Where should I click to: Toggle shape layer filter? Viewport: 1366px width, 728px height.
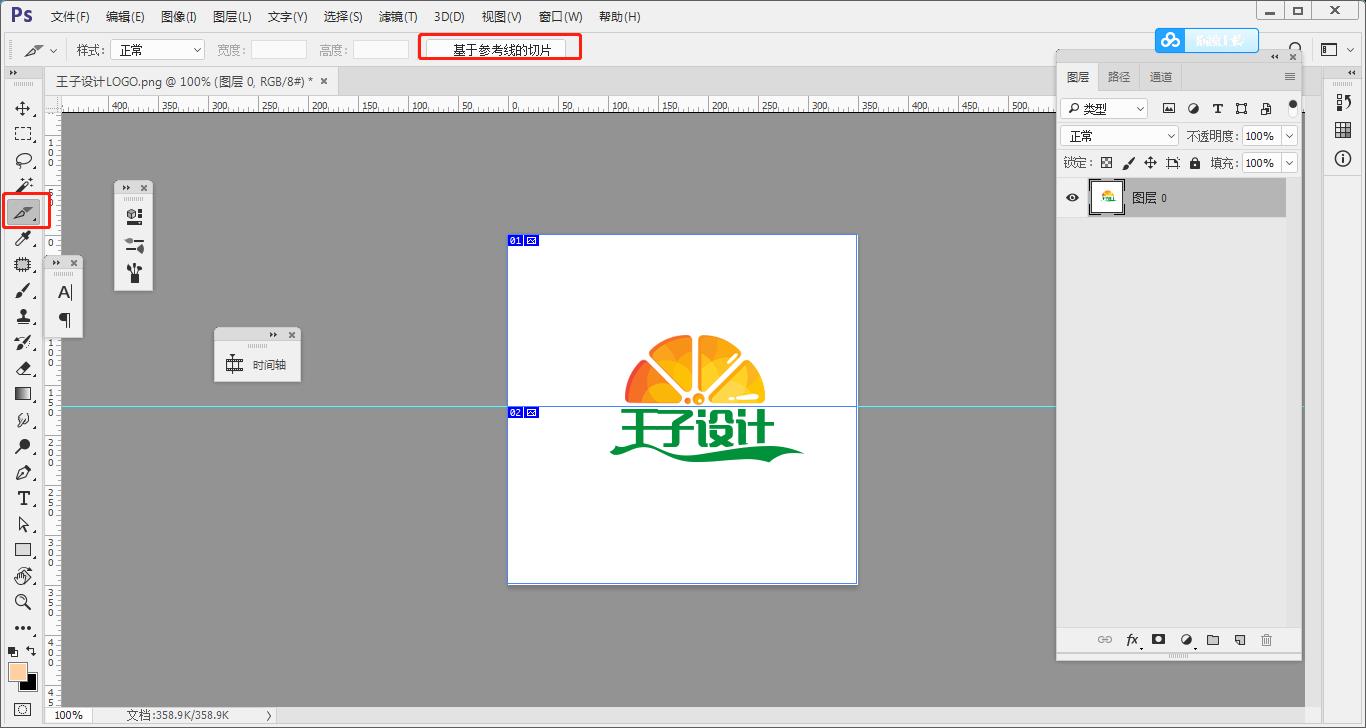(x=1241, y=108)
